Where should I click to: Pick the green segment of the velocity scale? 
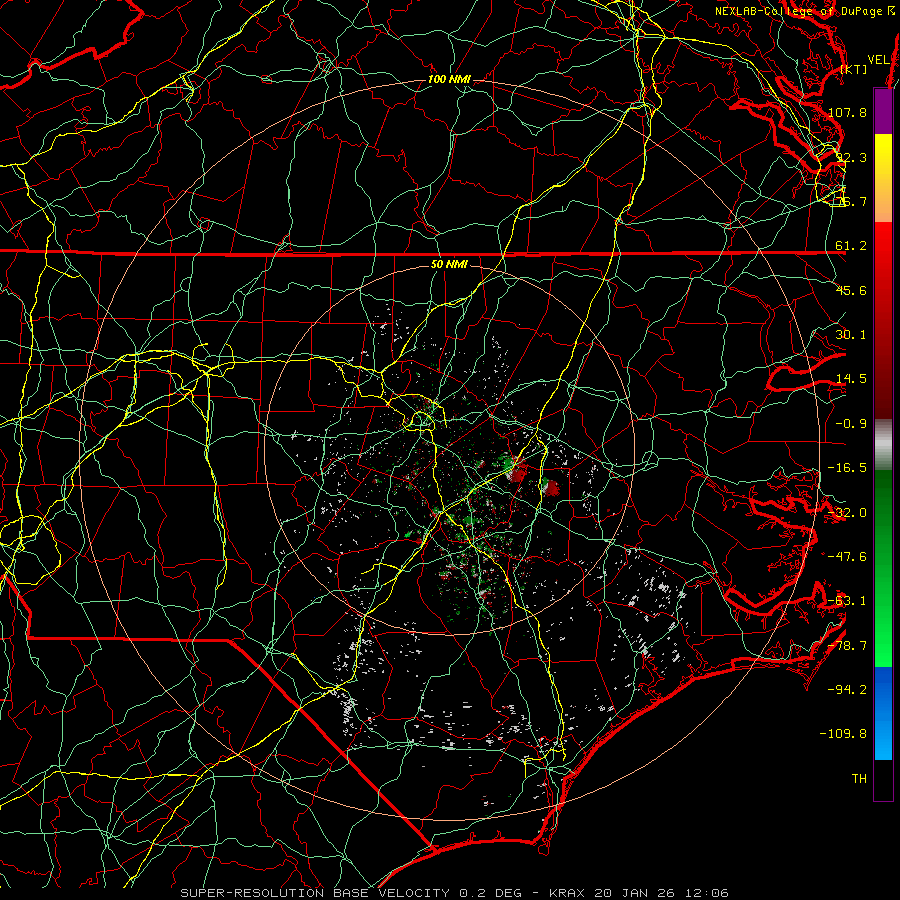pos(883,568)
